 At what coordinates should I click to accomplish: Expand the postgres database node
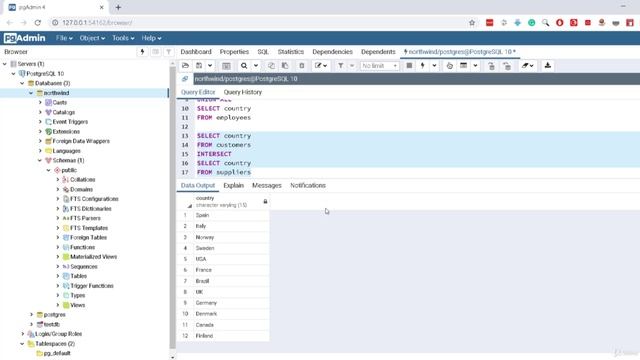click(x=31, y=315)
